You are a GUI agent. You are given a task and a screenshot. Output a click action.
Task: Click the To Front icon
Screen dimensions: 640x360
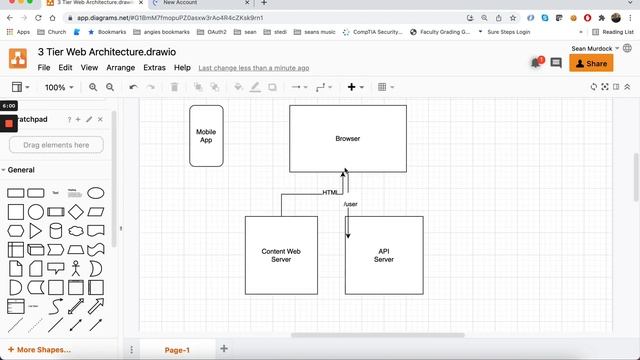coord(198,87)
